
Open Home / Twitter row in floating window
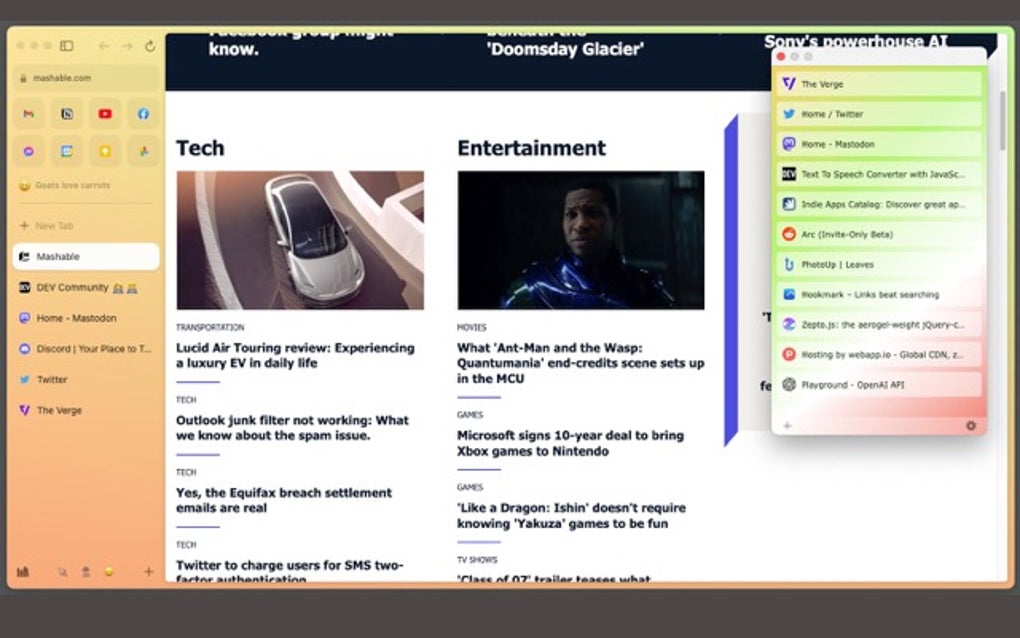coord(879,114)
